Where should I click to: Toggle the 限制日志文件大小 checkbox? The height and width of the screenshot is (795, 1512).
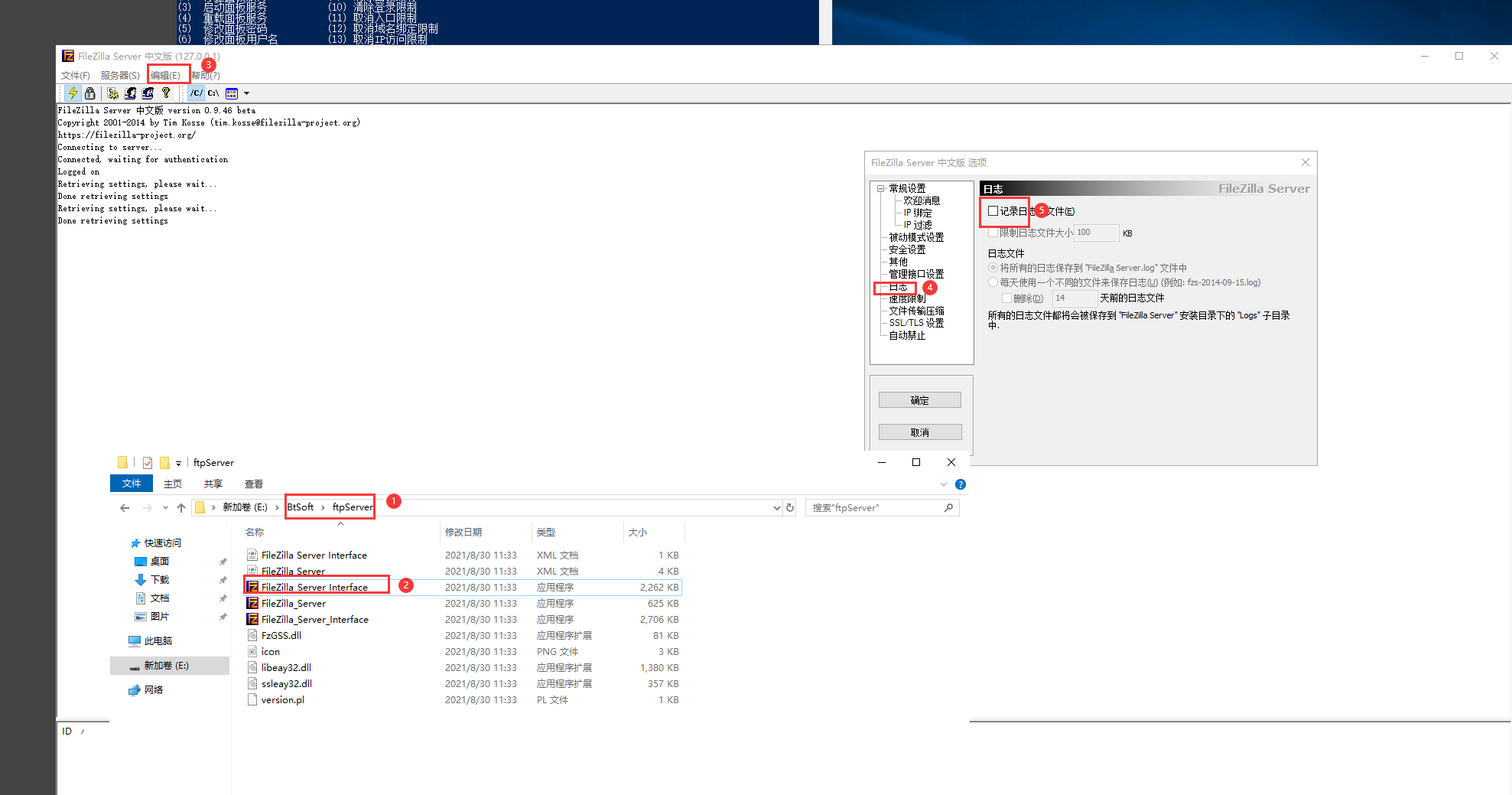(x=993, y=233)
